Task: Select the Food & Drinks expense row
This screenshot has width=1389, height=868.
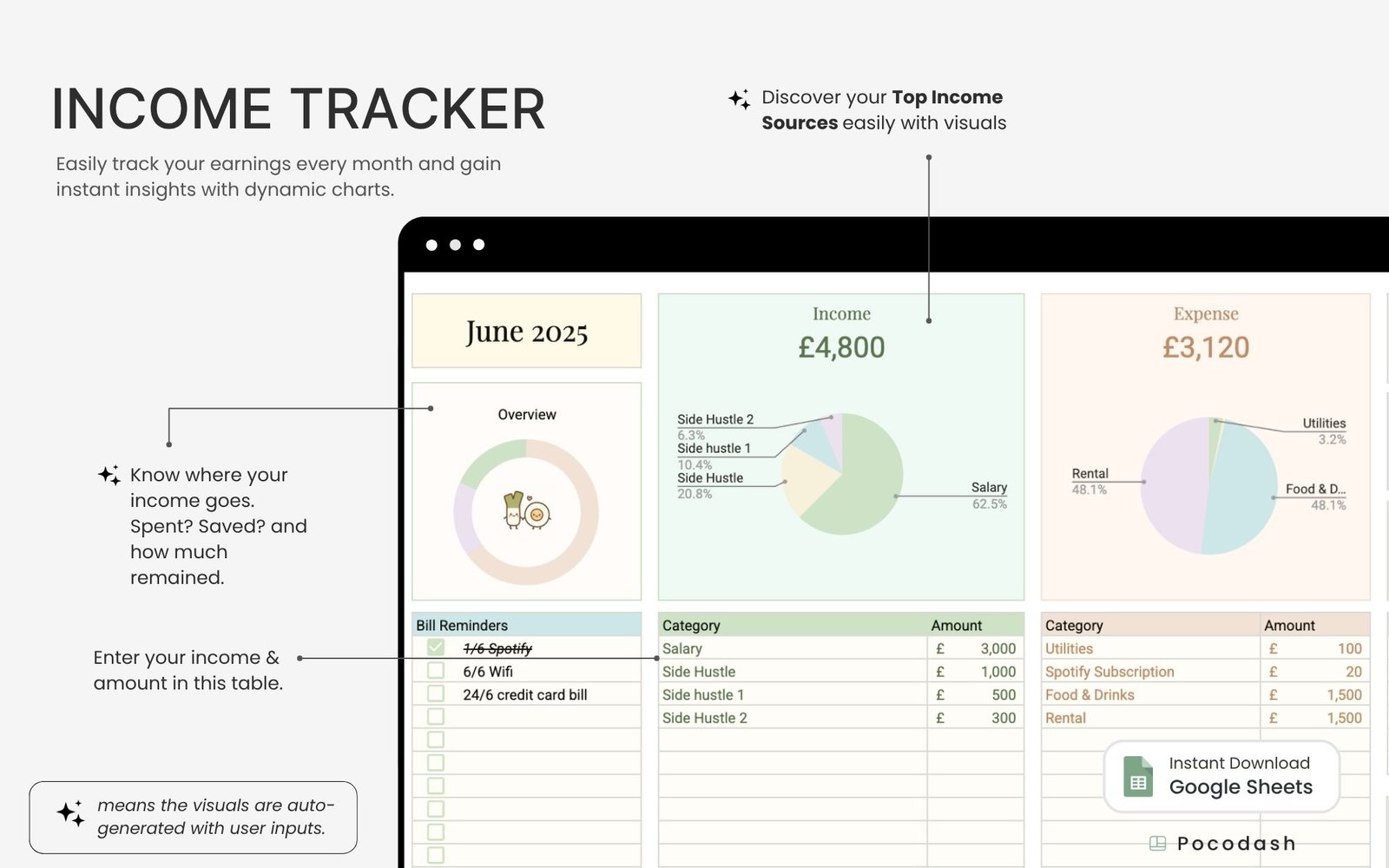Action: 1089,694
